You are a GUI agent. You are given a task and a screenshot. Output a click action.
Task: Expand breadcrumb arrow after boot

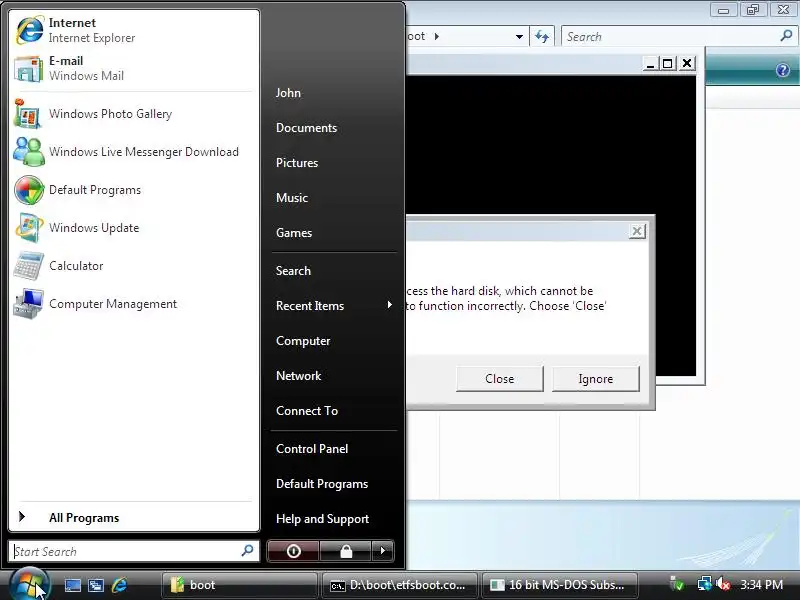[x=437, y=36]
